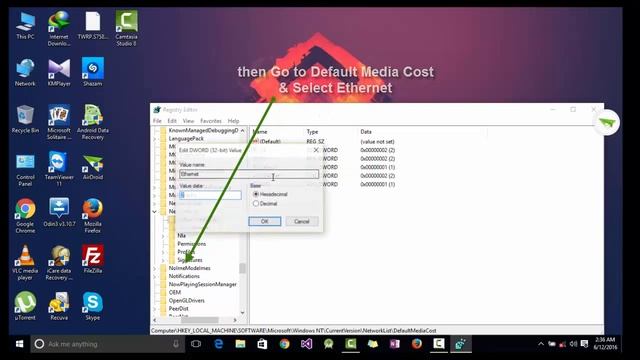Image resolution: width=640 pixels, height=360 pixels.
Task: Launch VLC media player shortcut
Action: click(x=25, y=263)
